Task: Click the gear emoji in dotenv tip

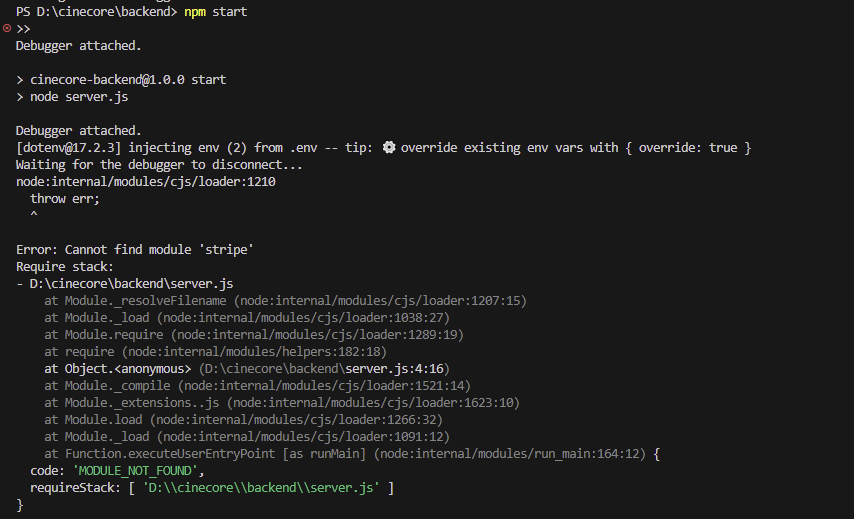Action: (388, 147)
